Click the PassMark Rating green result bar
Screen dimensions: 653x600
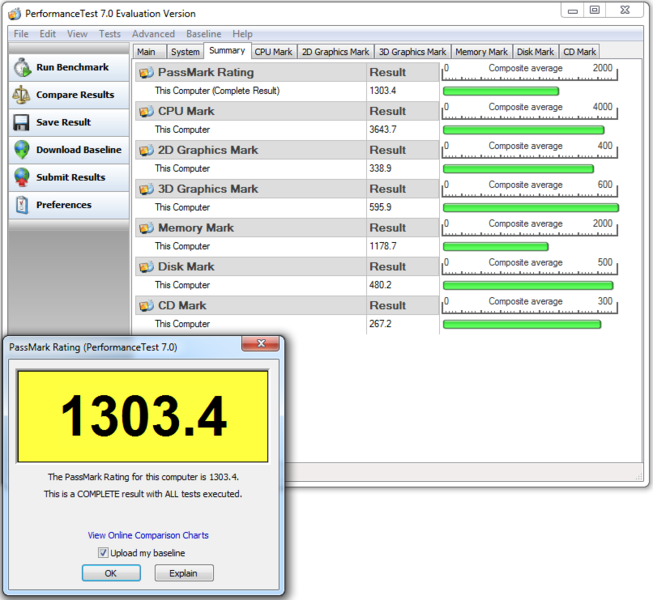(500, 91)
